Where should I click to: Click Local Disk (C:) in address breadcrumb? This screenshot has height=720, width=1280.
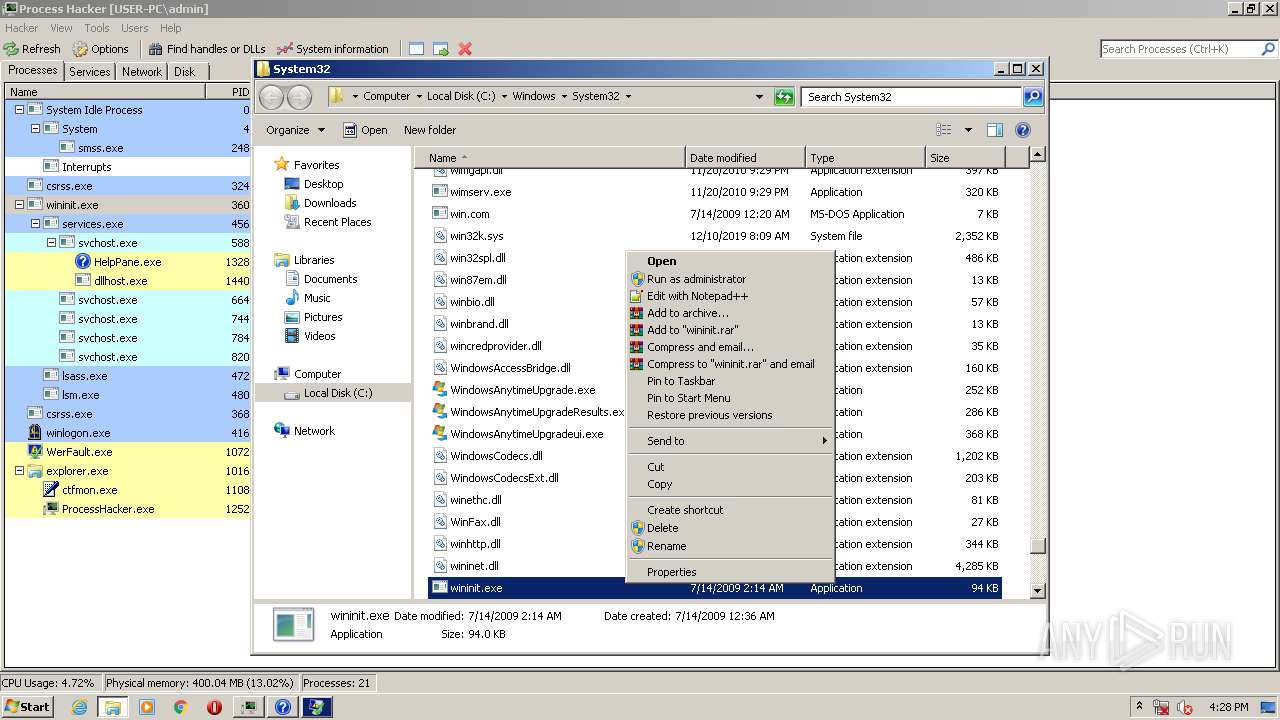461,96
